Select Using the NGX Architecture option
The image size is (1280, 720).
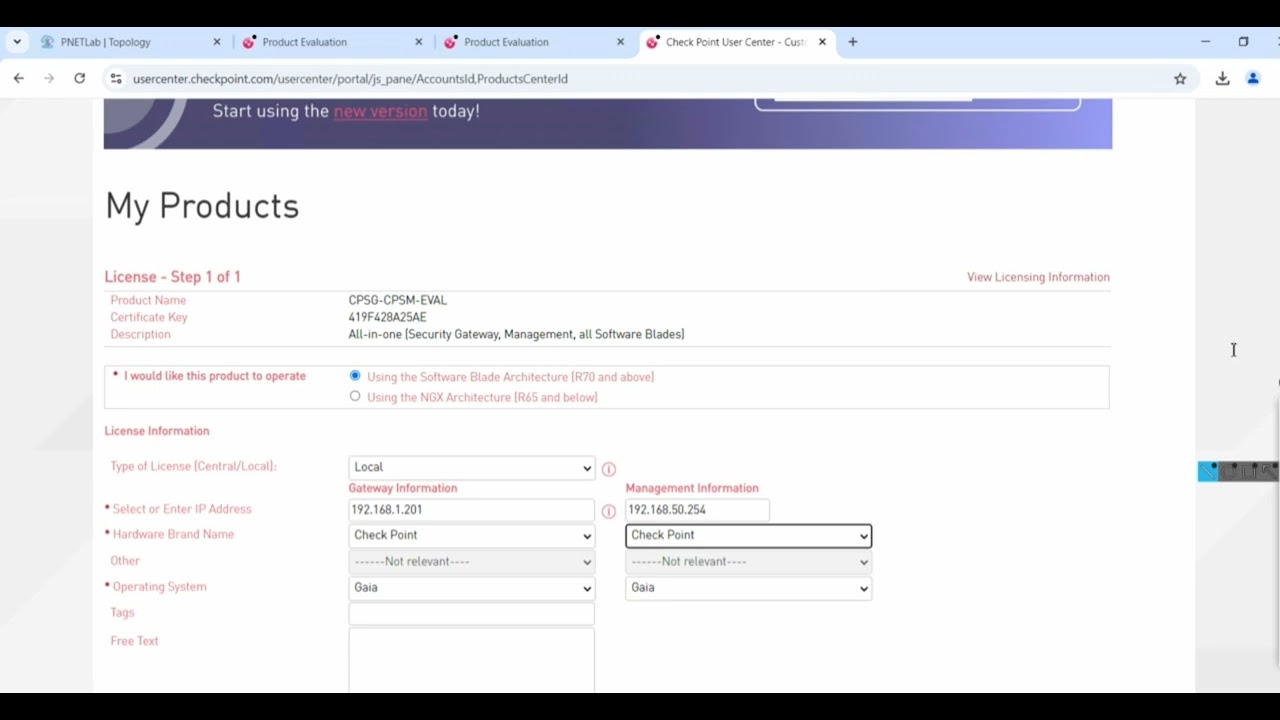(x=355, y=396)
